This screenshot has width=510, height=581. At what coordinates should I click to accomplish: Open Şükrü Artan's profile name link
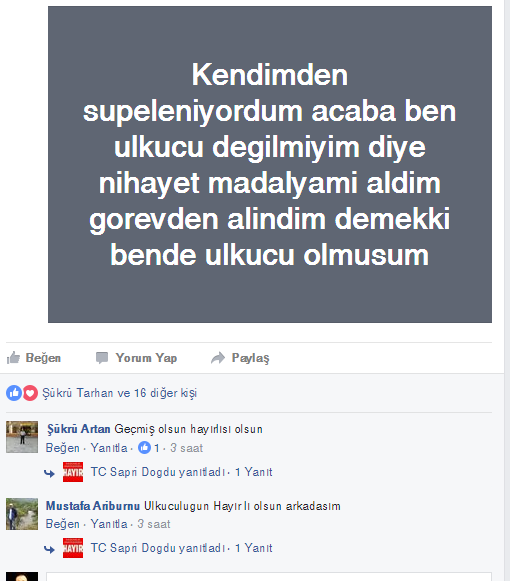coord(79,429)
